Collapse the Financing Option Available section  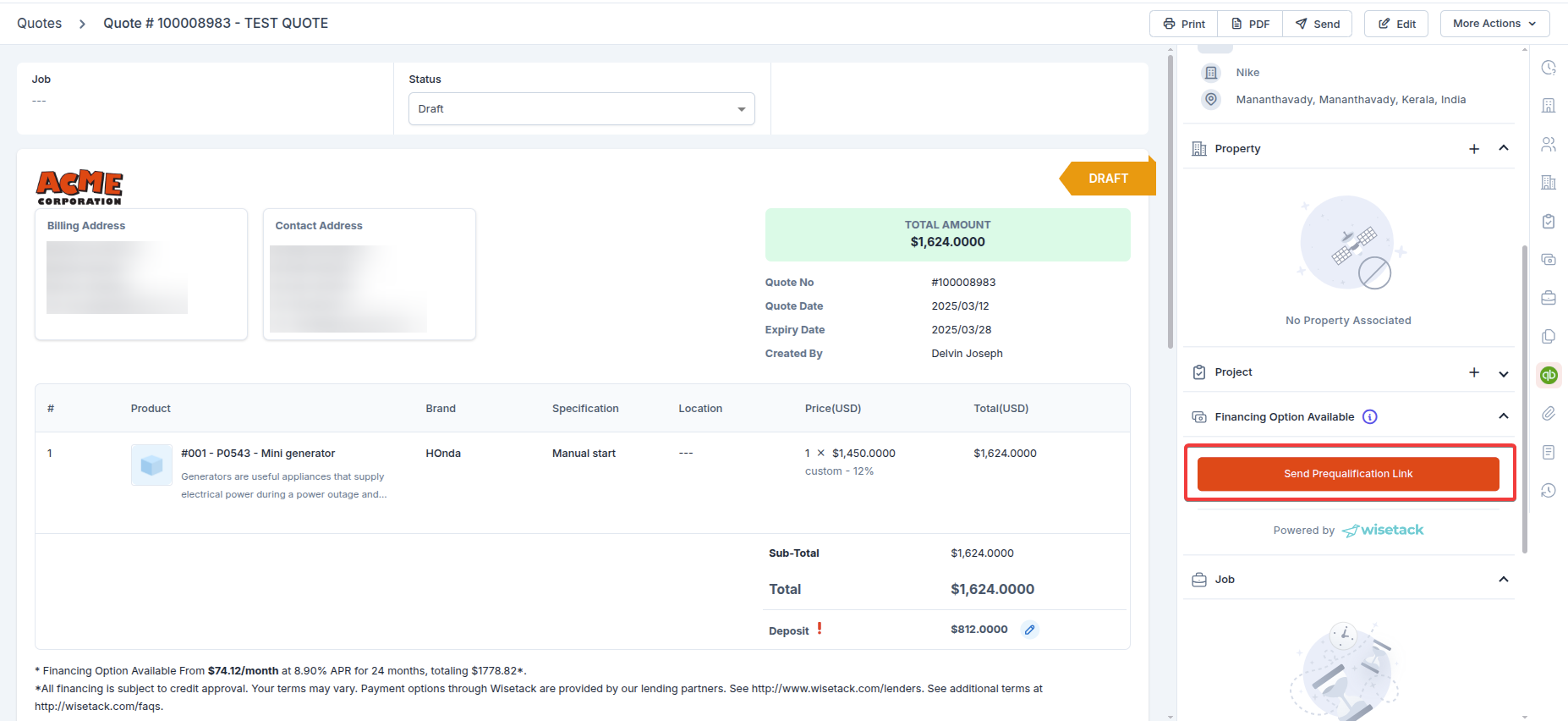pyautogui.click(x=1504, y=416)
